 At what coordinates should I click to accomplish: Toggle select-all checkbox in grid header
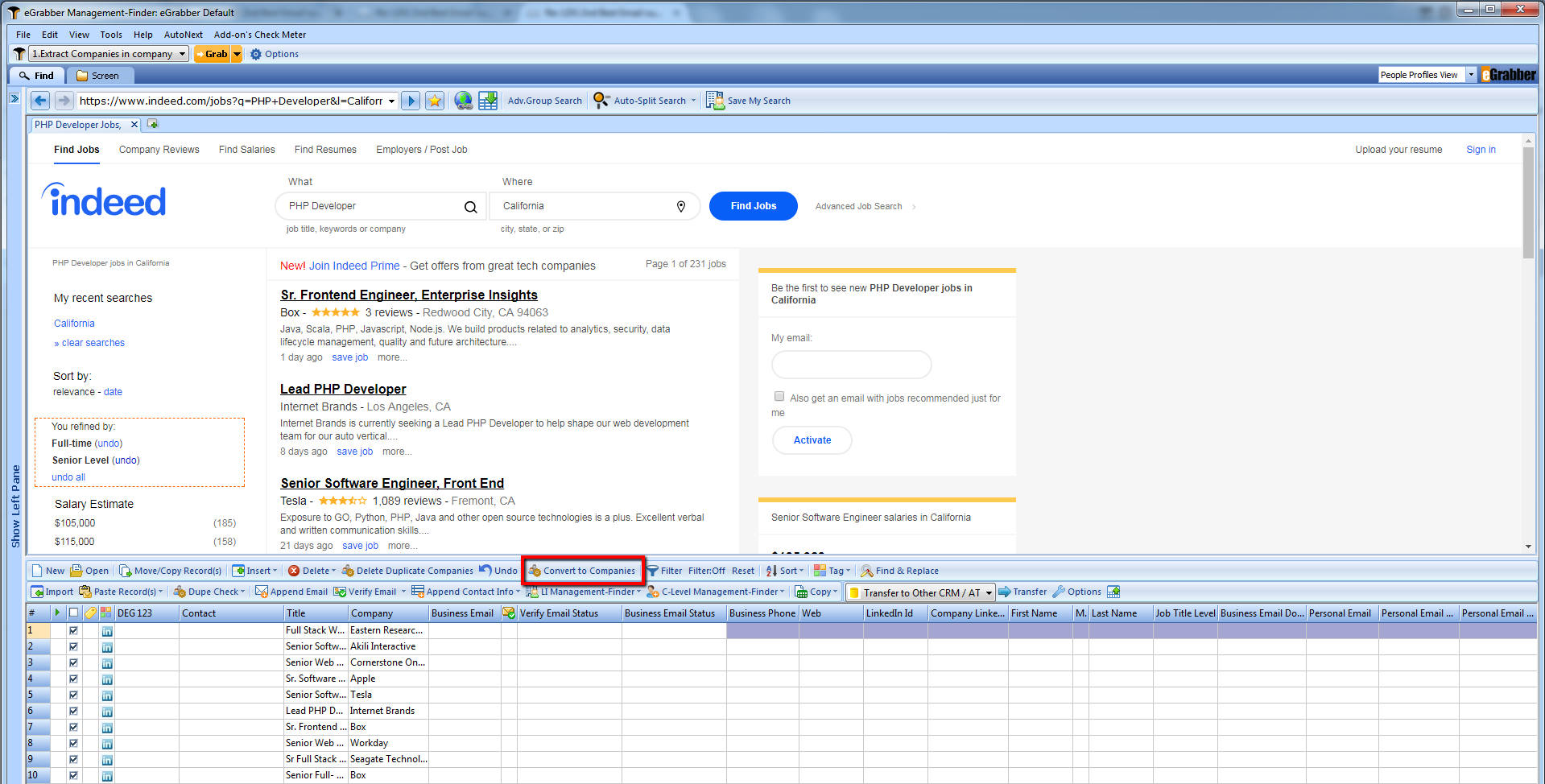[x=73, y=613]
